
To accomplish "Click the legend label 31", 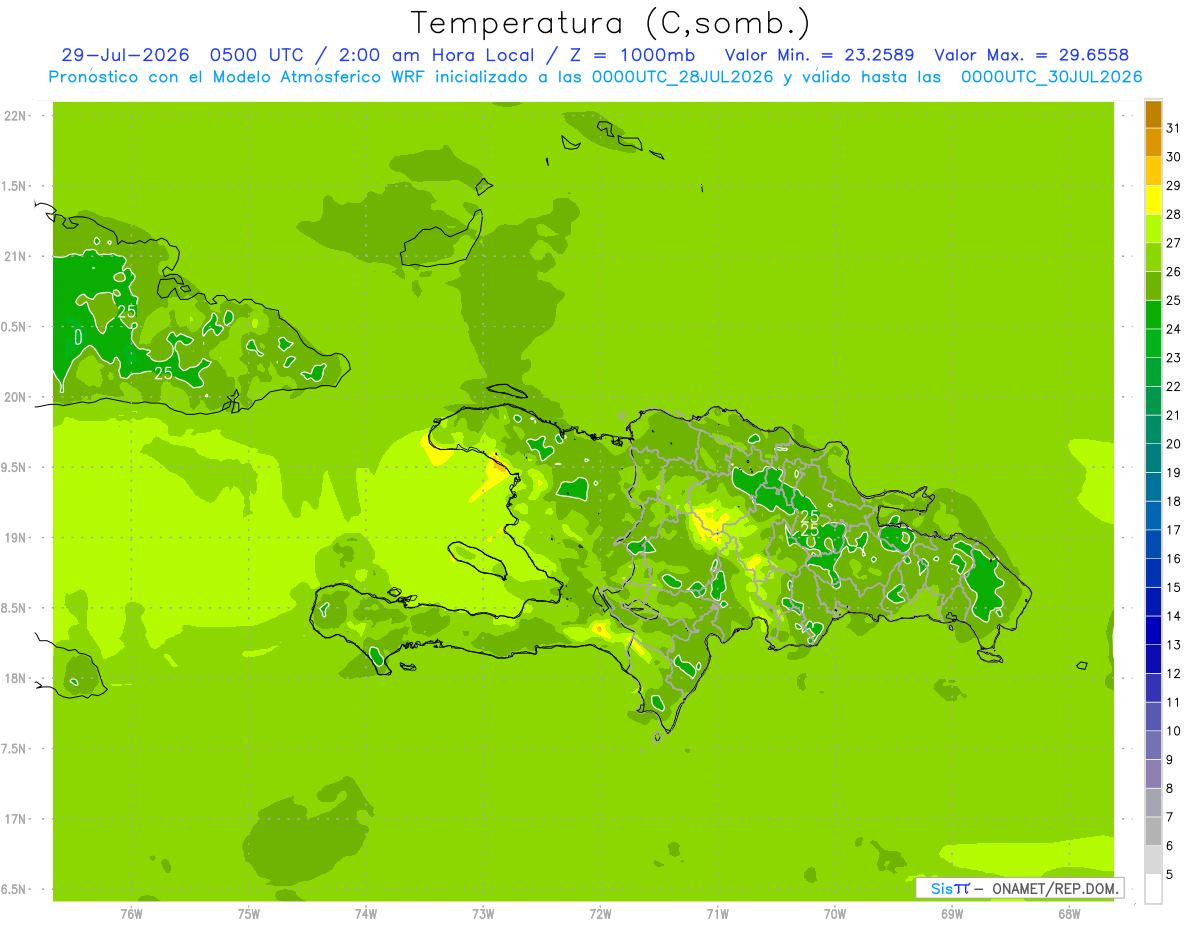I will pos(1173,128).
